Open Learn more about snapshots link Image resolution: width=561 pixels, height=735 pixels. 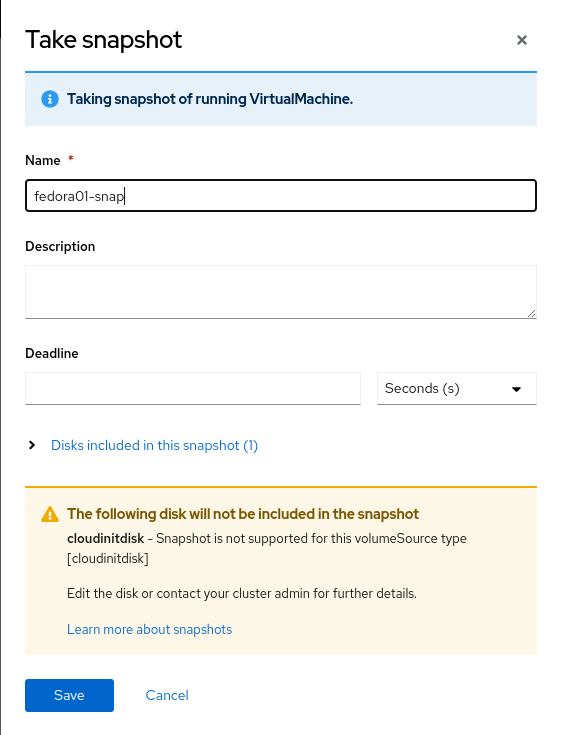click(x=150, y=629)
